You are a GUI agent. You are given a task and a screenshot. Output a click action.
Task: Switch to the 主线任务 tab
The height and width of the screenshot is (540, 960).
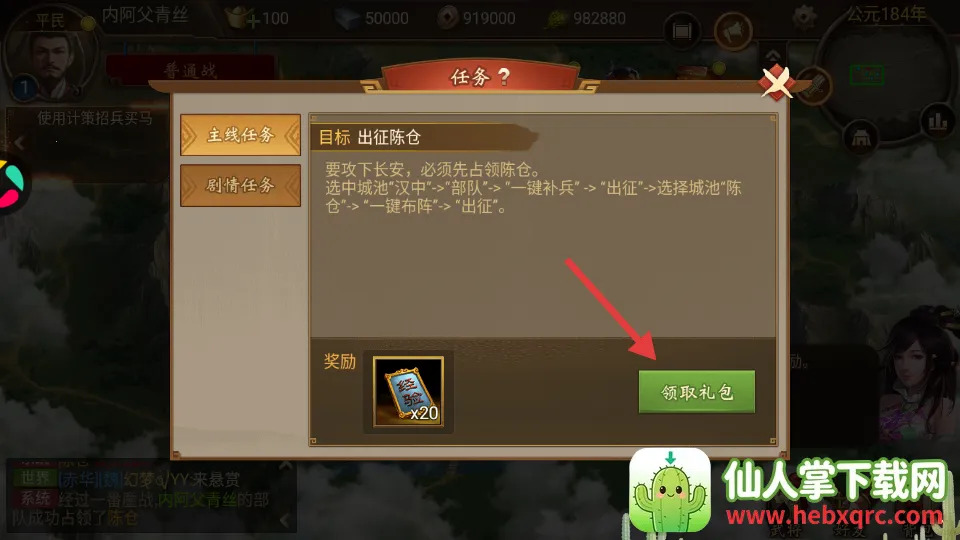coord(241,135)
